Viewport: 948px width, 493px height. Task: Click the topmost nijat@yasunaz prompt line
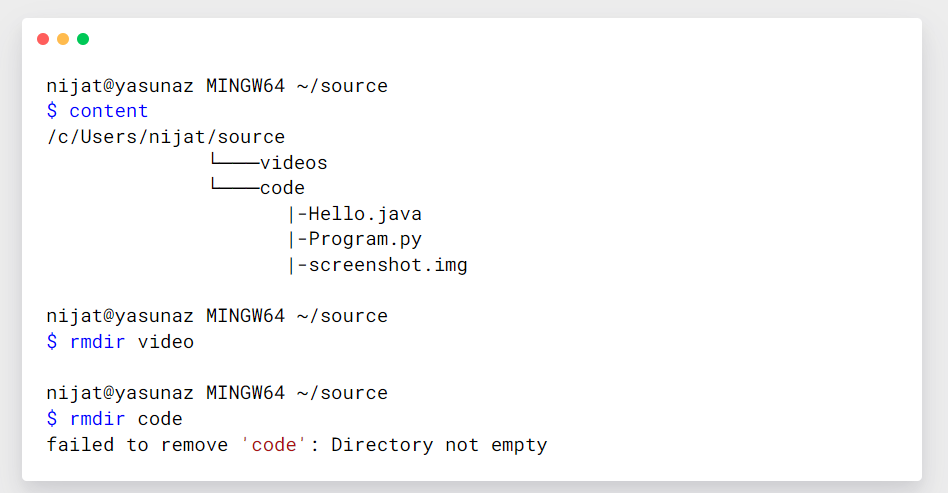click(x=217, y=86)
